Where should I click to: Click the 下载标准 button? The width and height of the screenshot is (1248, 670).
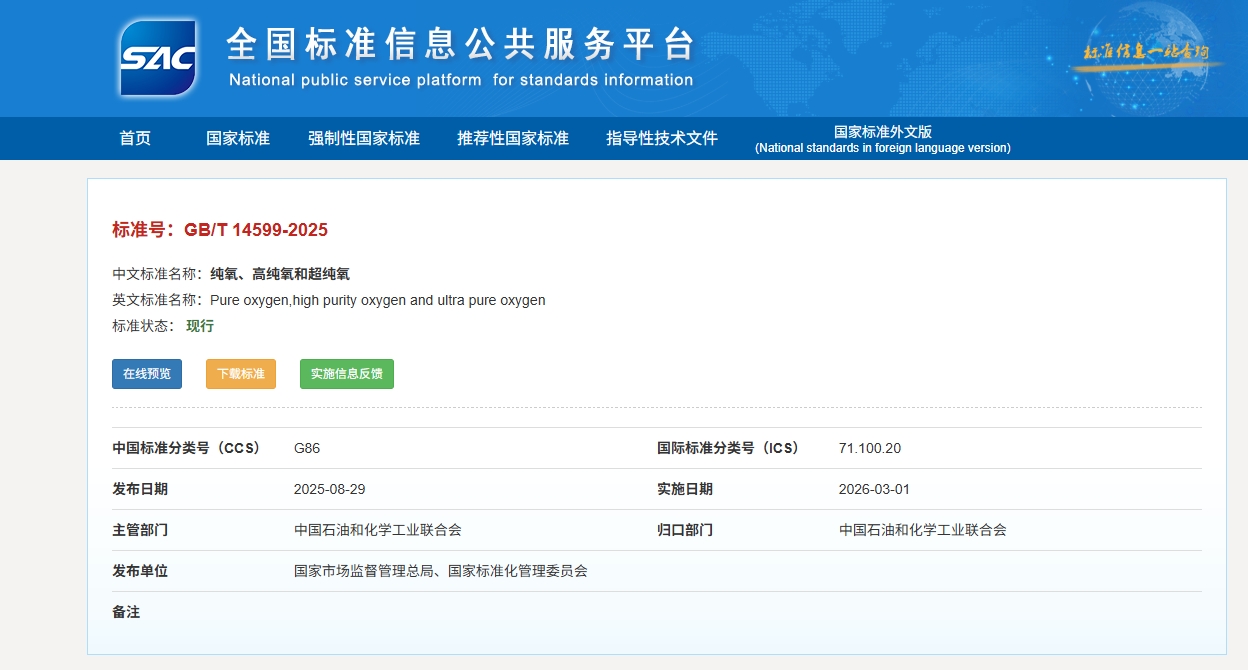click(241, 374)
